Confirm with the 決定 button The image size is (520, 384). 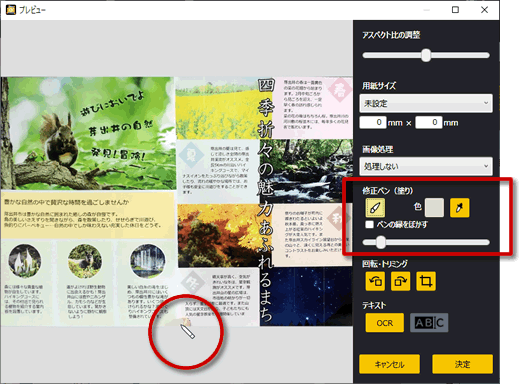462,364
